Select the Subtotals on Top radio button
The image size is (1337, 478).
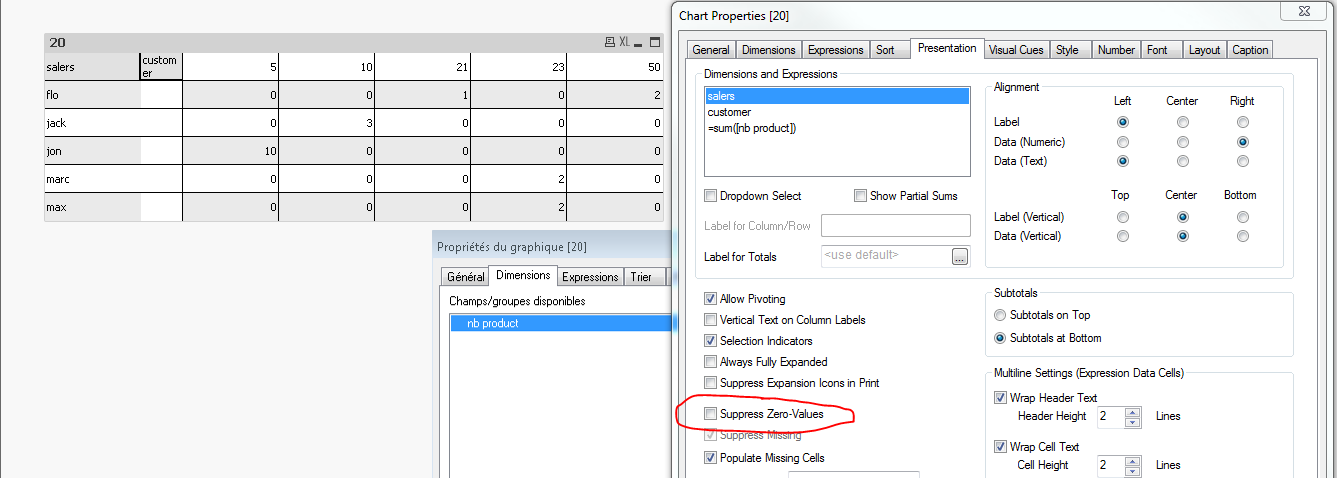tap(1001, 316)
